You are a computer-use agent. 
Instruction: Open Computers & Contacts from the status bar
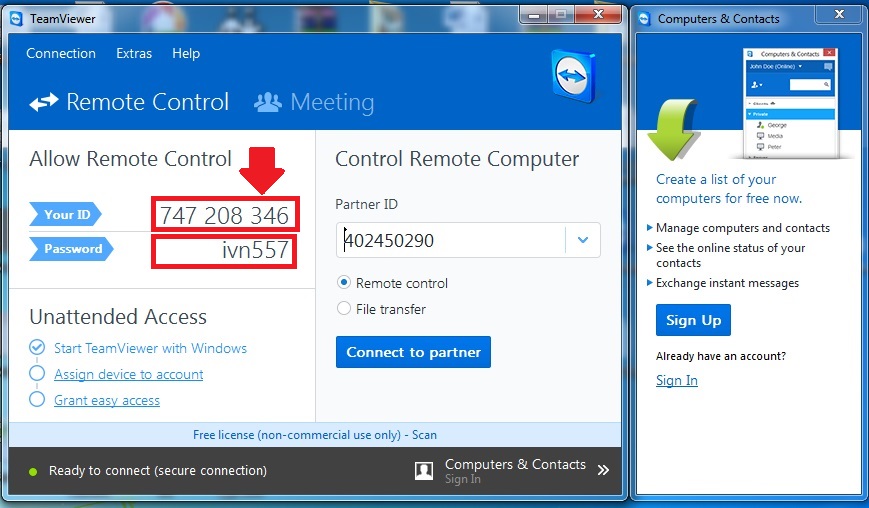pos(515,464)
